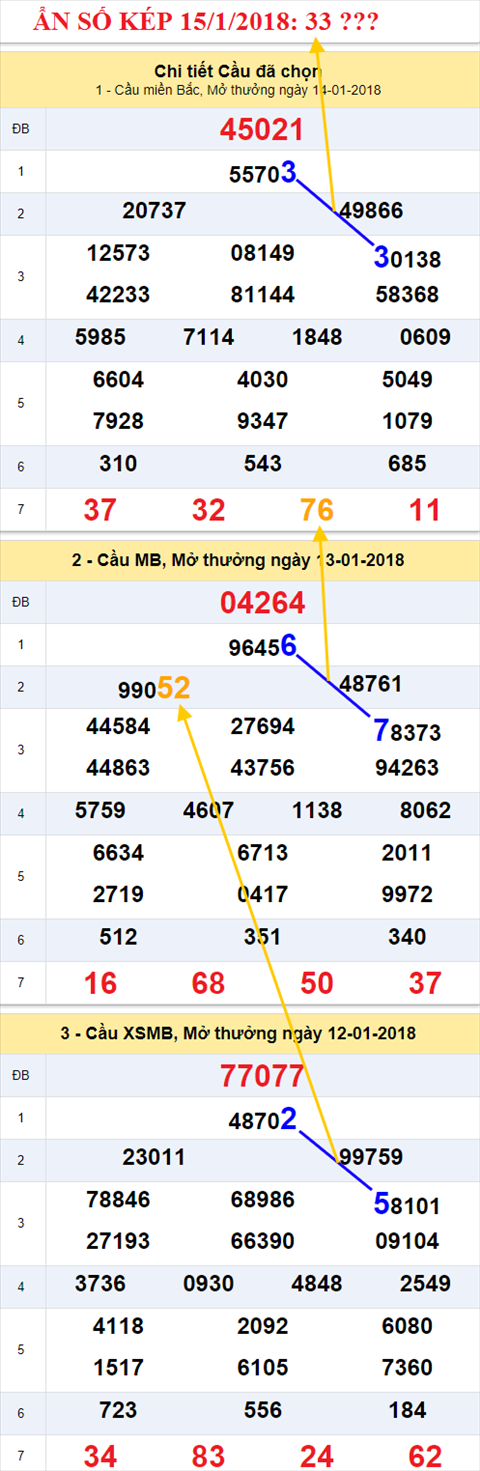Click third prize number 42233
This screenshot has height=1471, width=480.
[x=118, y=295]
